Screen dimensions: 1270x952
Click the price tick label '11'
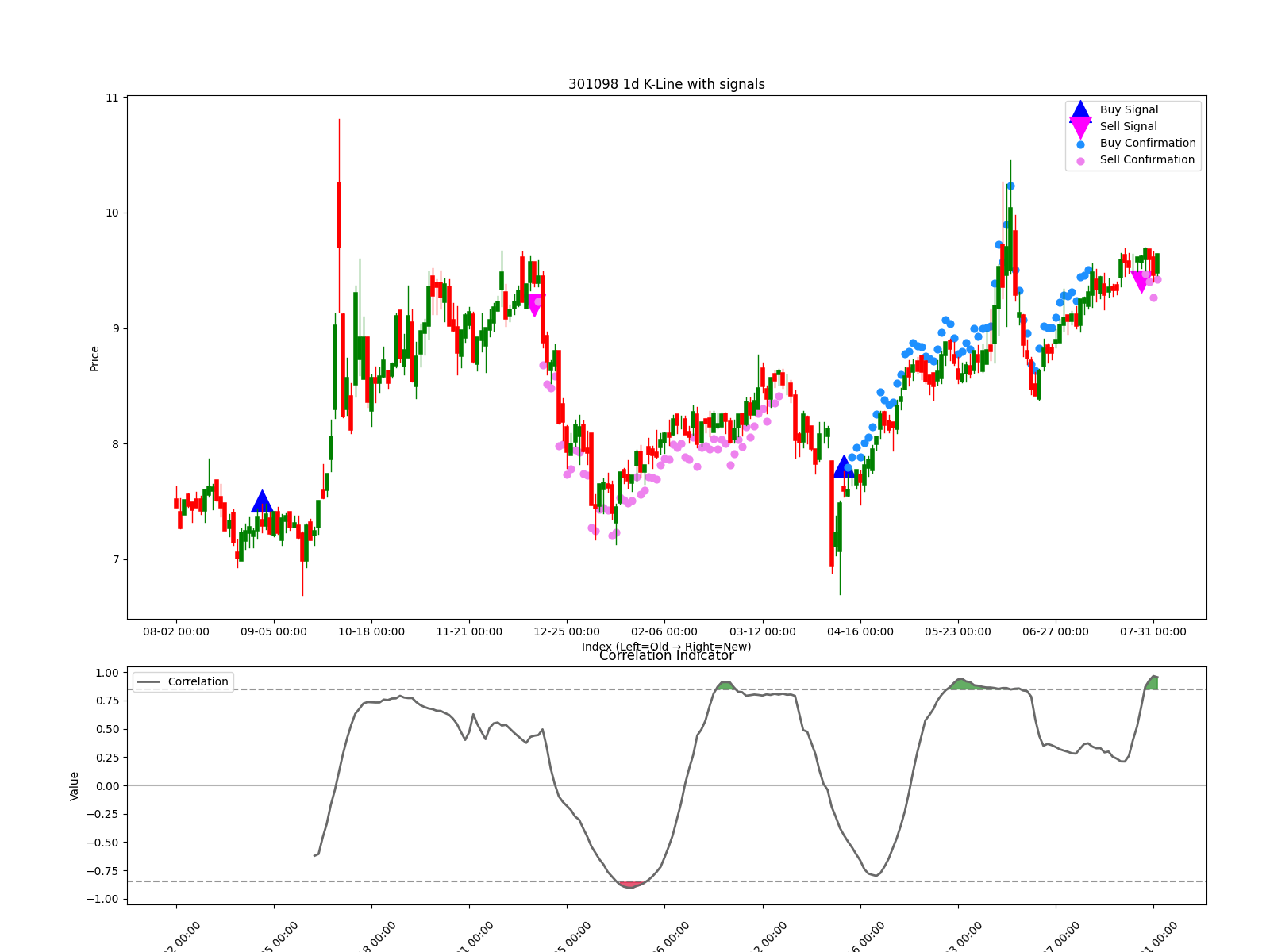pos(112,98)
